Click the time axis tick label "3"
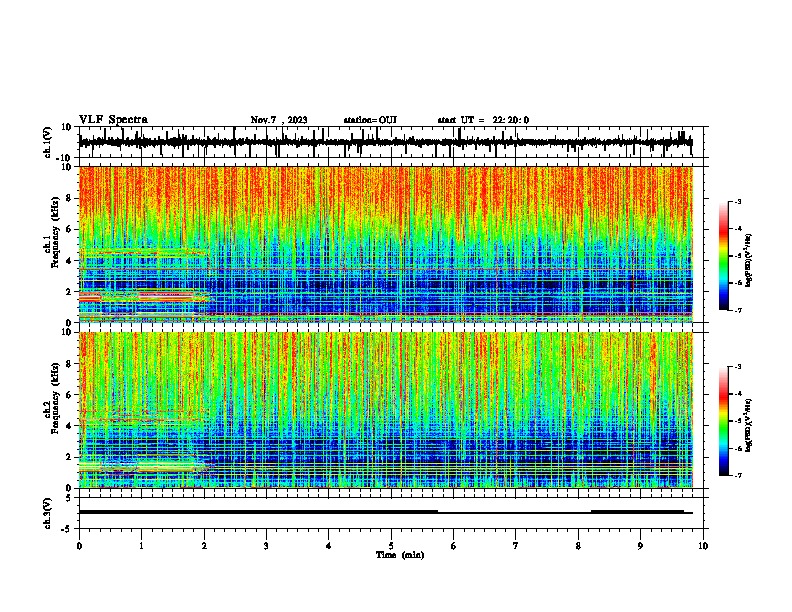The height and width of the screenshot is (612, 792). [266, 546]
